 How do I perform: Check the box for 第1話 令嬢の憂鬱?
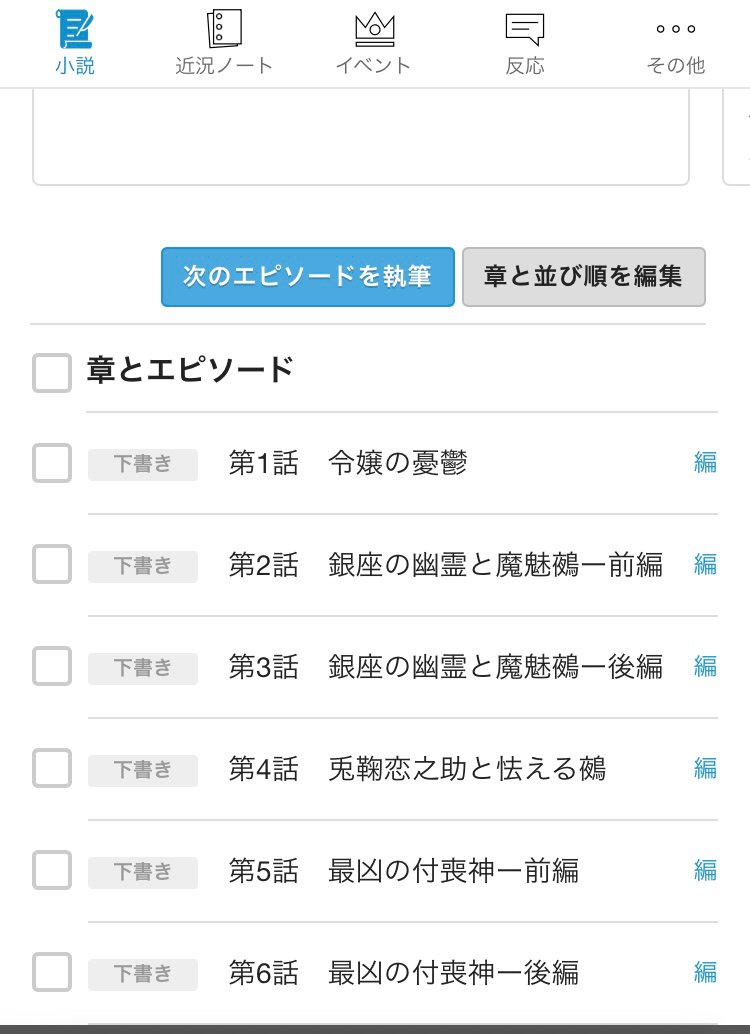(x=52, y=463)
